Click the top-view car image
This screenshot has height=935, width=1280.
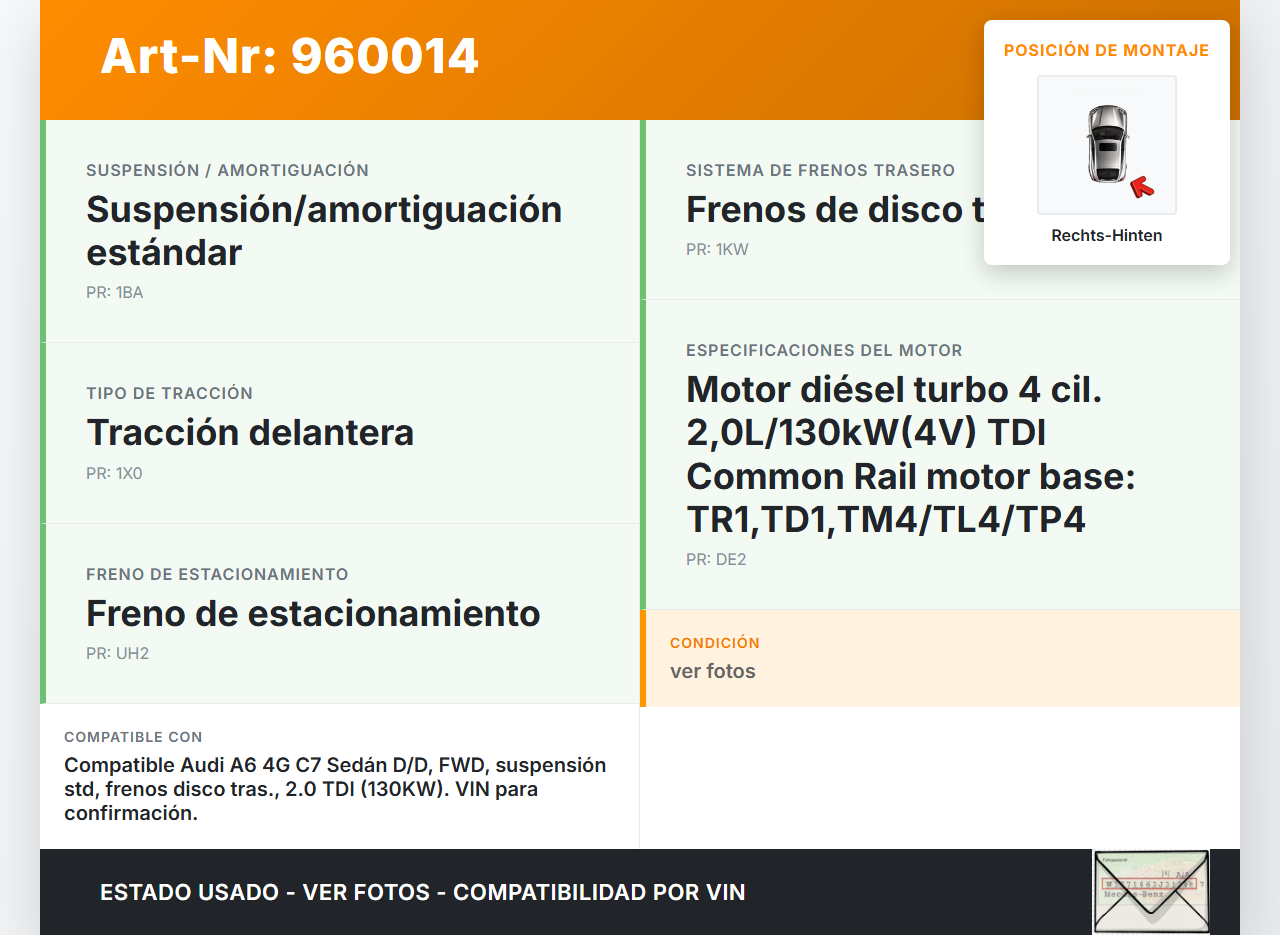tap(1106, 144)
